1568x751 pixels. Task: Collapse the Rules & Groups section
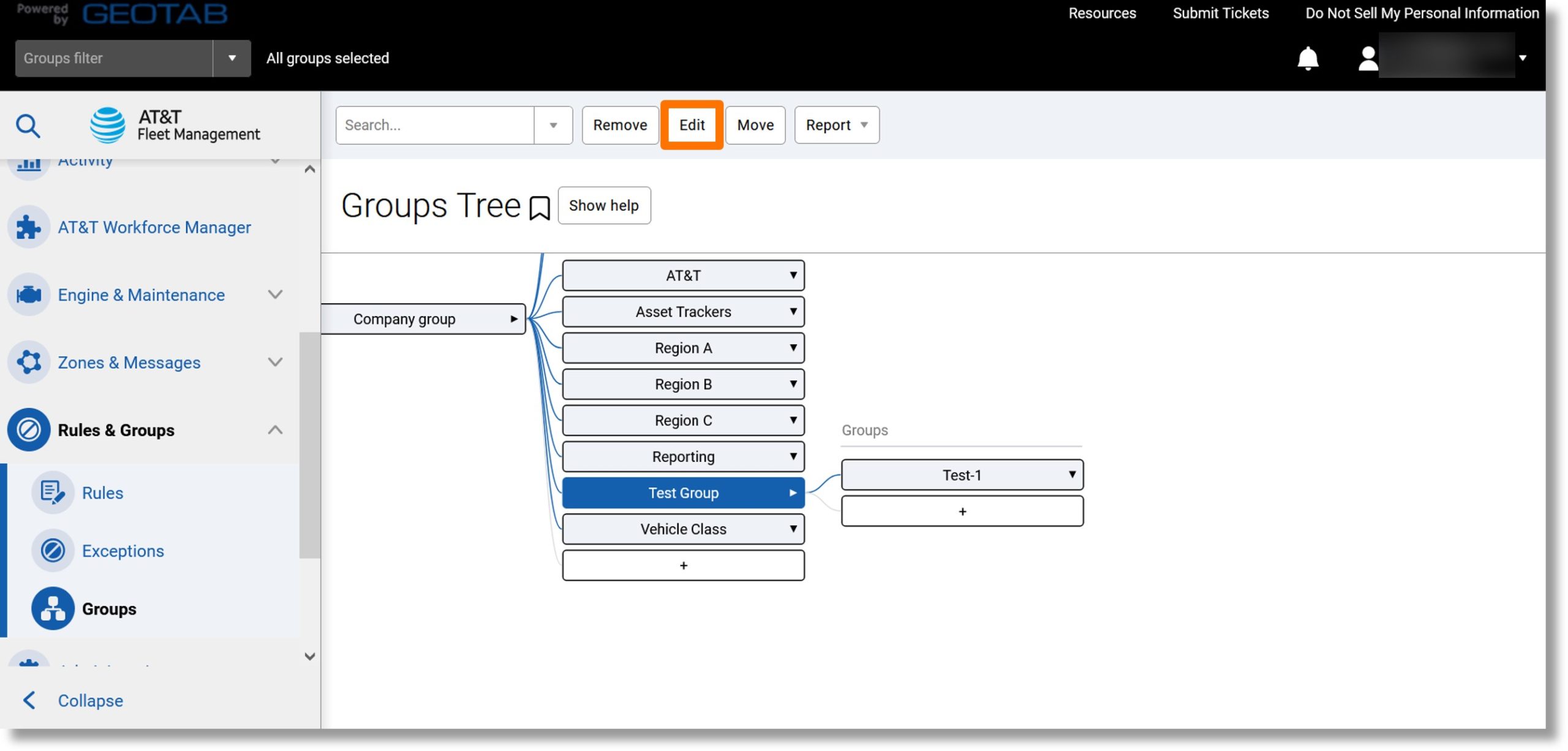tap(276, 430)
